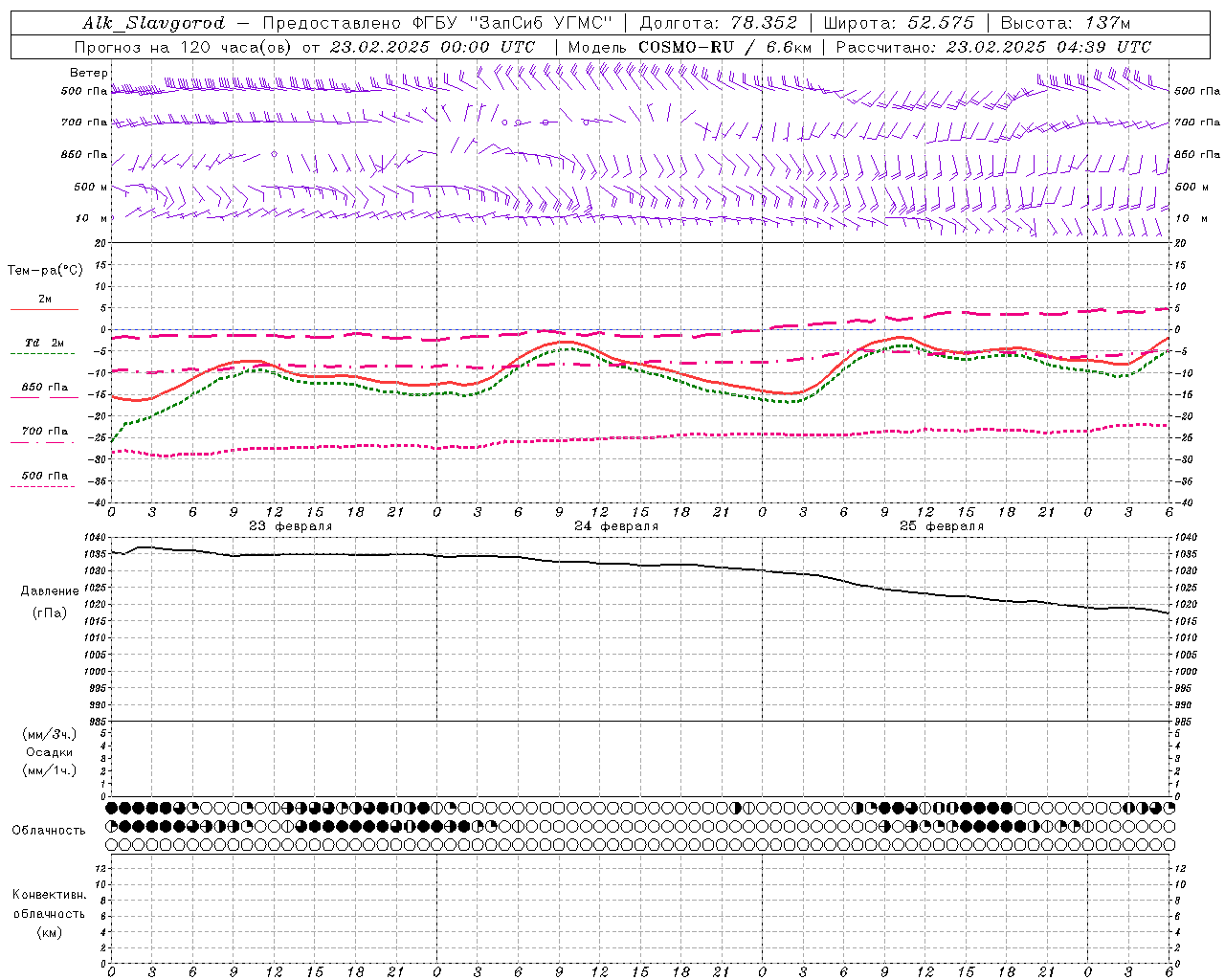This screenshot has height=980, width=1225.
Task: Click the Ветер wind panel label
Action: click(89, 73)
